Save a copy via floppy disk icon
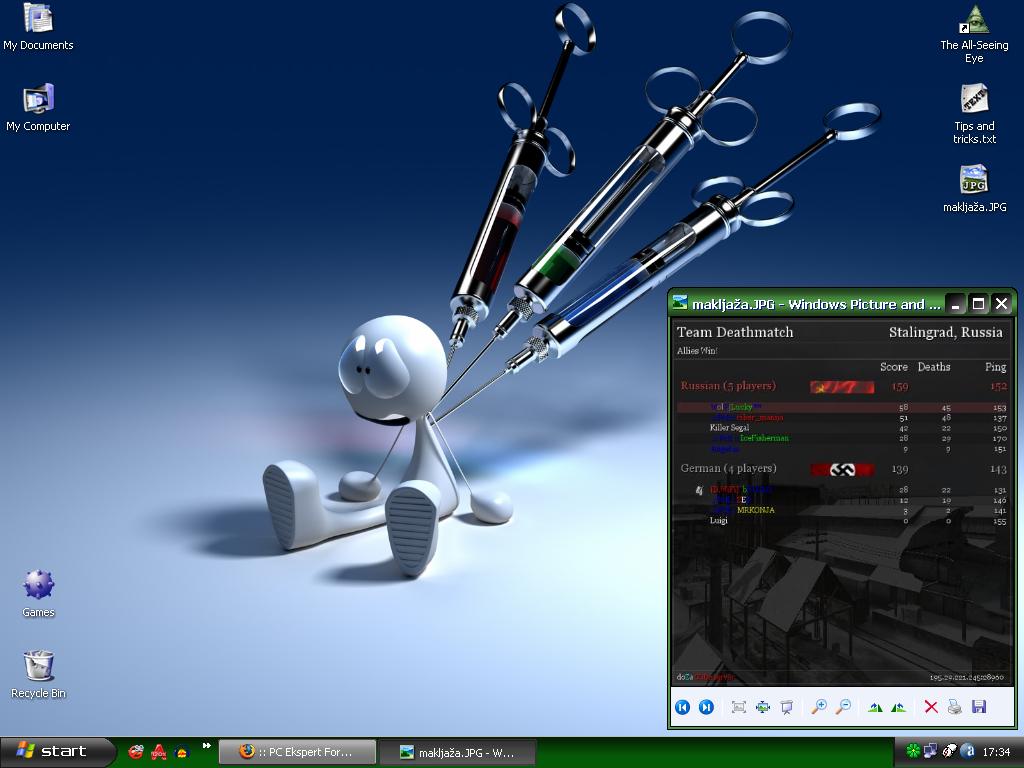Viewport: 1024px width, 768px height. point(979,707)
